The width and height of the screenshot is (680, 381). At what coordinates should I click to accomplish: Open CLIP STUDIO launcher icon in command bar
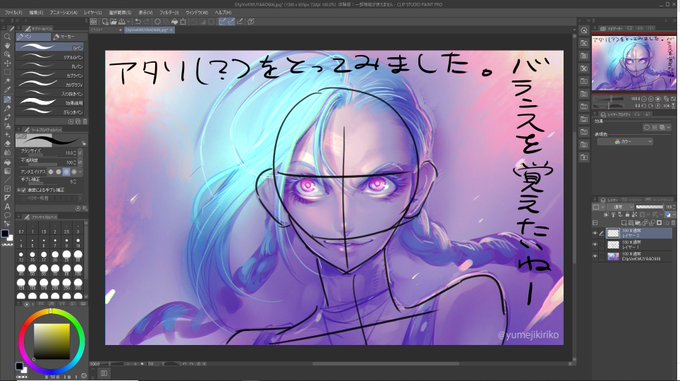[94, 21]
